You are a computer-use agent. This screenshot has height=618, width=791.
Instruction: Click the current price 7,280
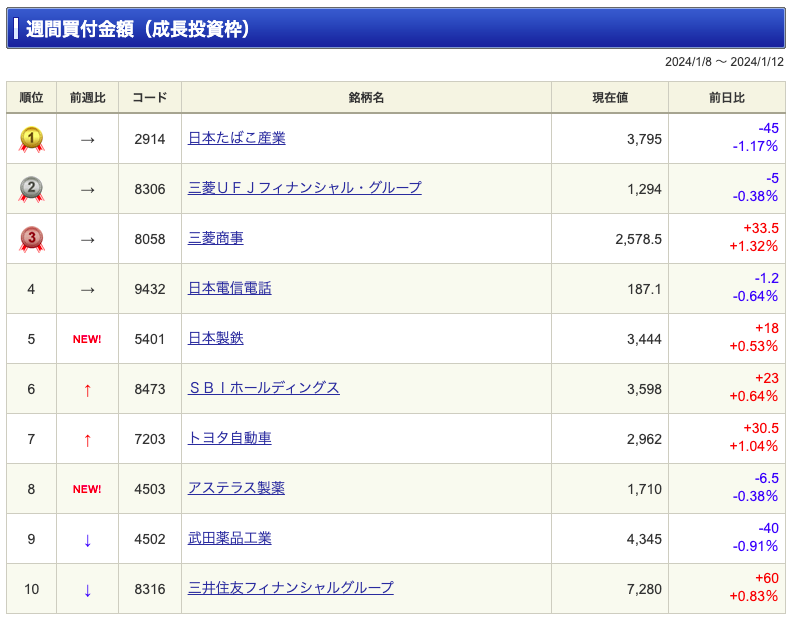644,589
